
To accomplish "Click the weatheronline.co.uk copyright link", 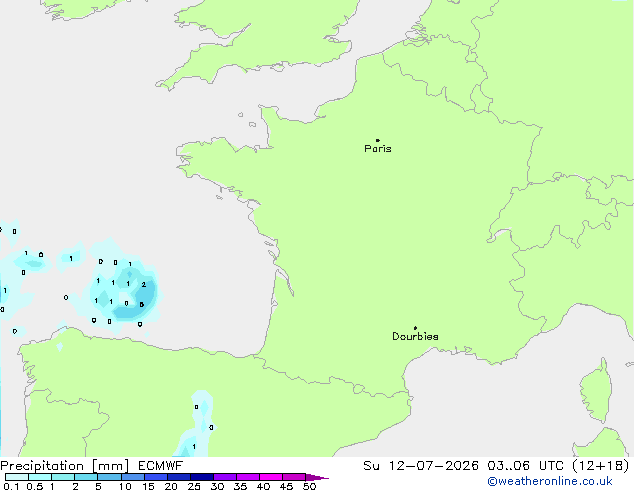I will click(x=550, y=481).
